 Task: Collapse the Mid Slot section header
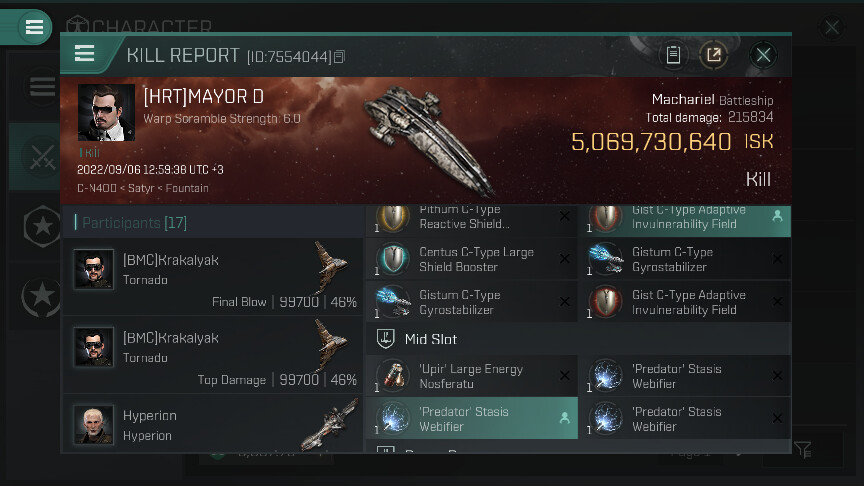click(578, 339)
